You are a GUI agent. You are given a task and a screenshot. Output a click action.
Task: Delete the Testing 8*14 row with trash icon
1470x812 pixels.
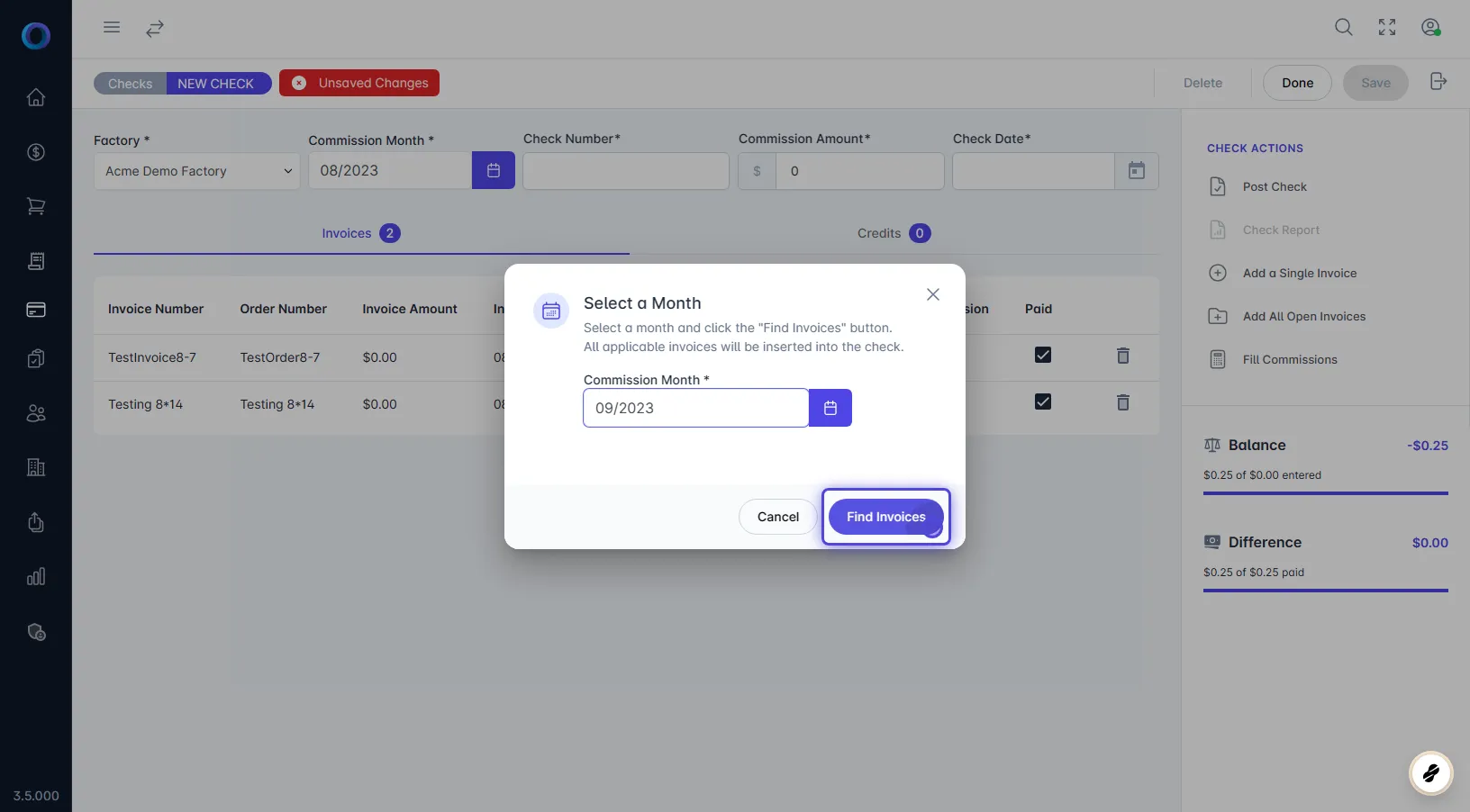pyautogui.click(x=1123, y=402)
